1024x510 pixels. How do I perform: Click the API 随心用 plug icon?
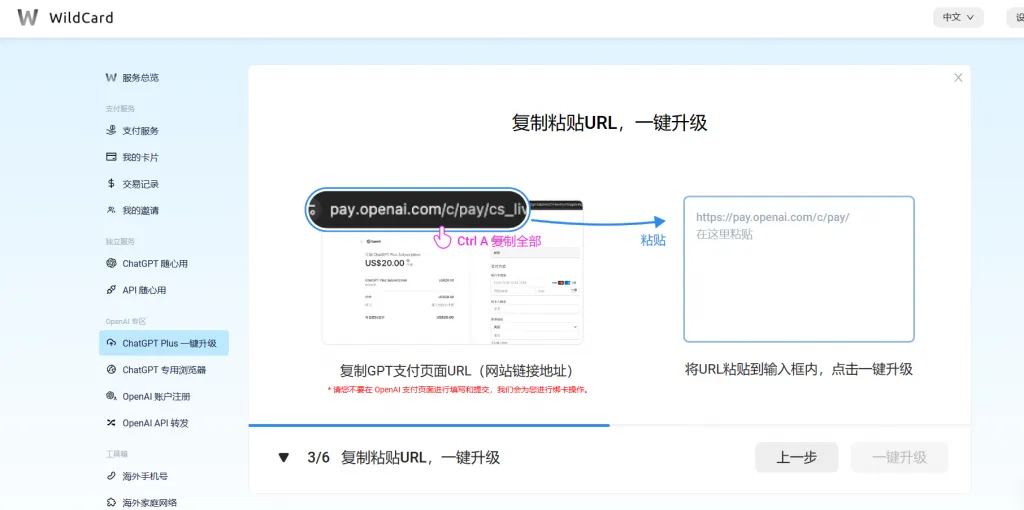pos(111,290)
